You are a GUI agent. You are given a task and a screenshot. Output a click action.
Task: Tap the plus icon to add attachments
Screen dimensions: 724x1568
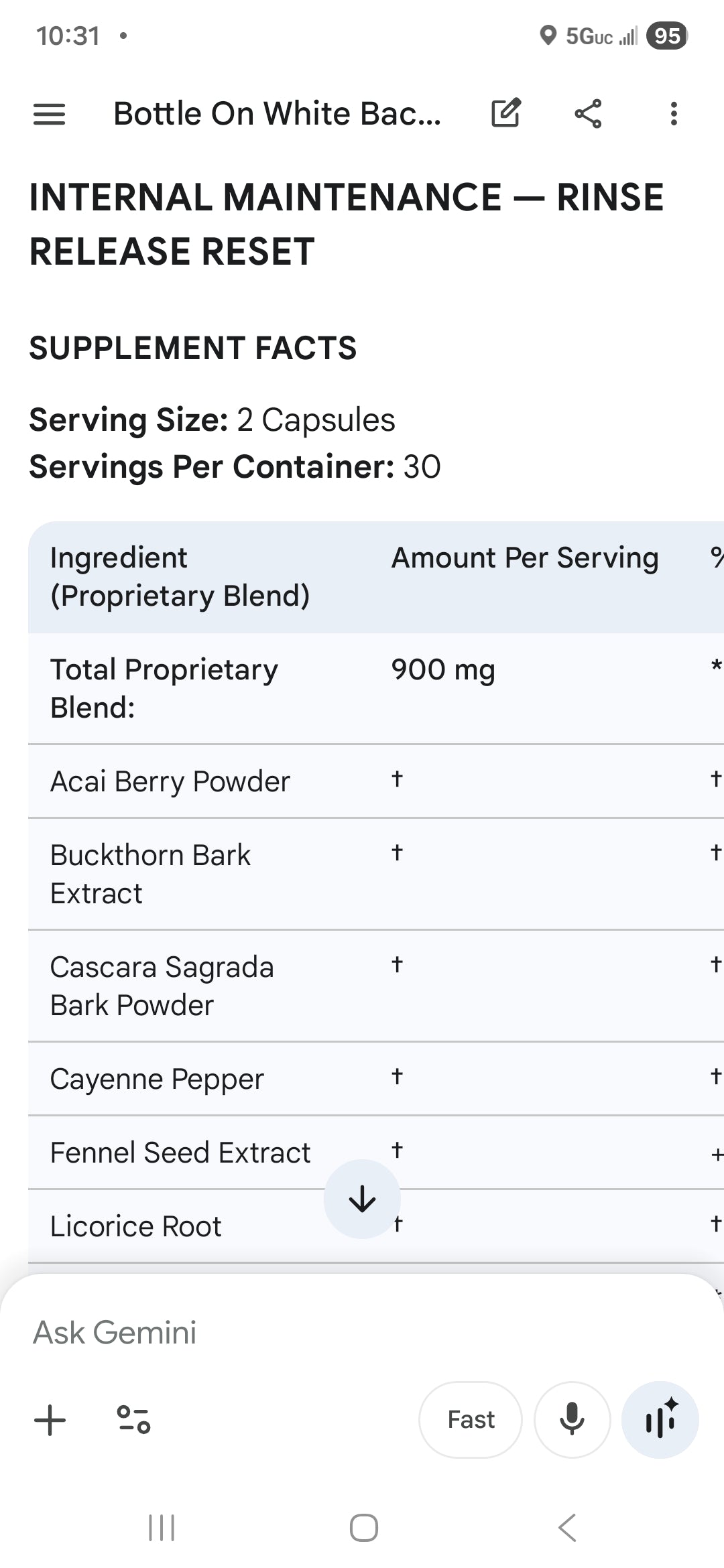(x=50, y=1420)
